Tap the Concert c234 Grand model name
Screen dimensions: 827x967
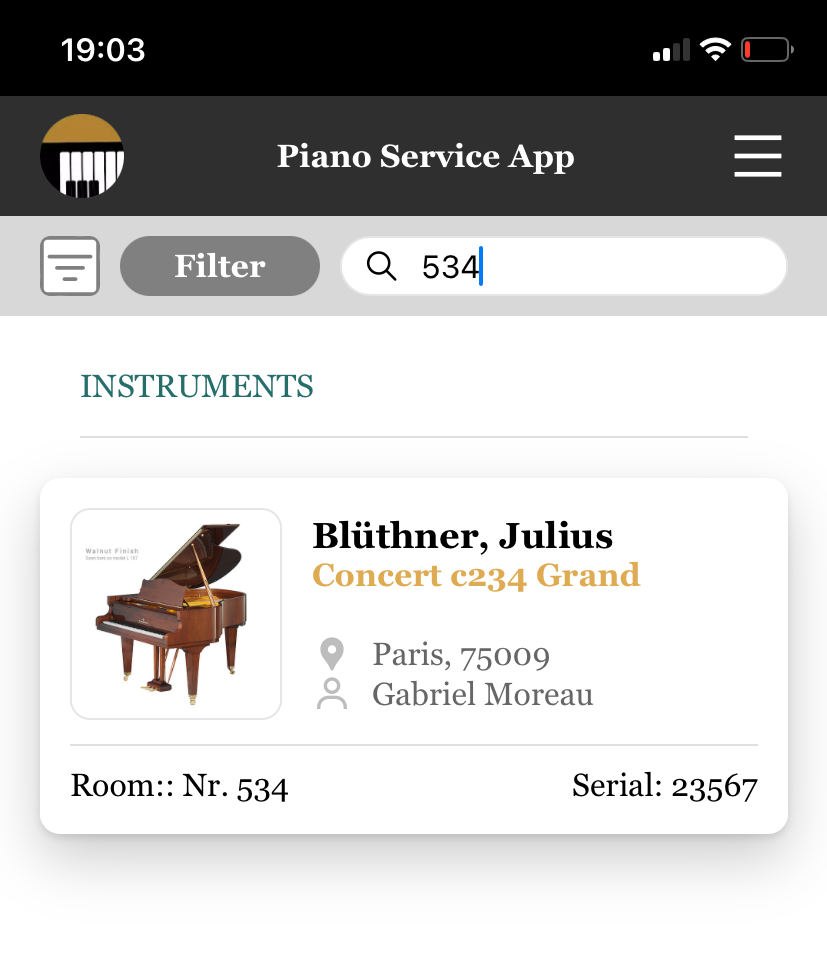click(476, 575)
